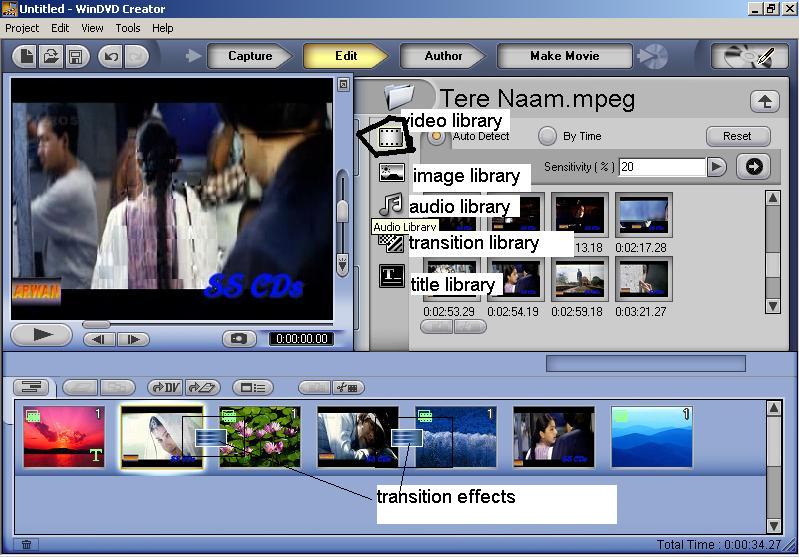Select scene thumbnail at 0:03:21.27

(x=643, y=279)
